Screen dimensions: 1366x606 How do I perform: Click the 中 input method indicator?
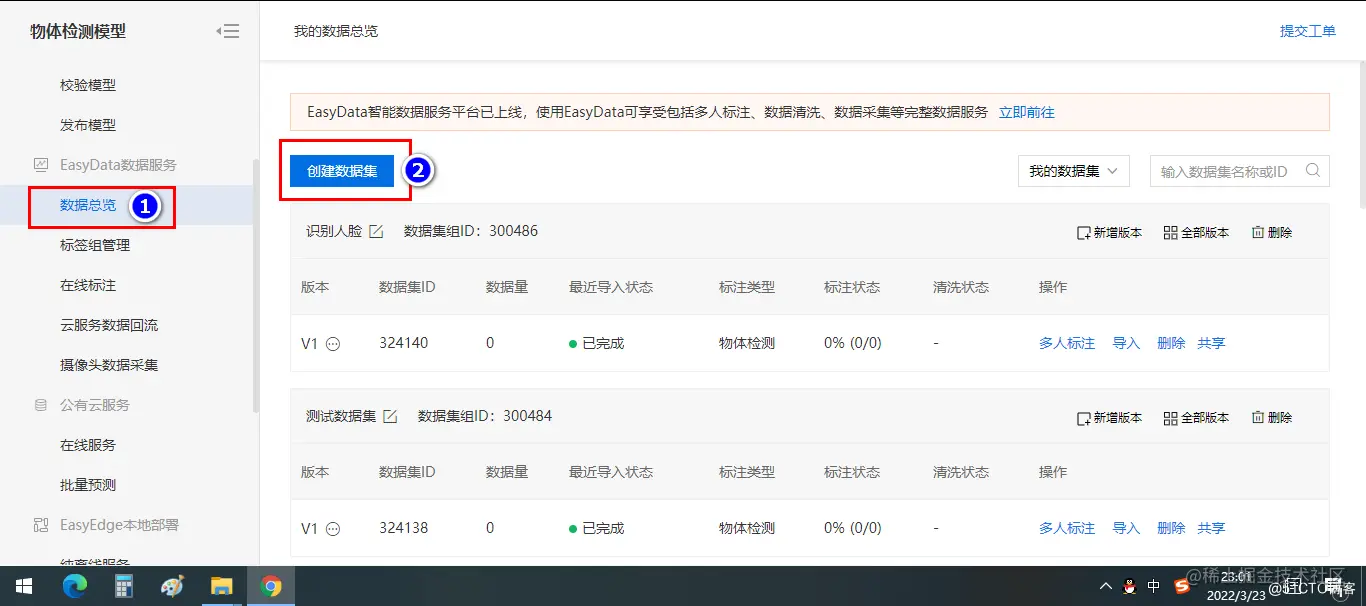[1154, 586]
